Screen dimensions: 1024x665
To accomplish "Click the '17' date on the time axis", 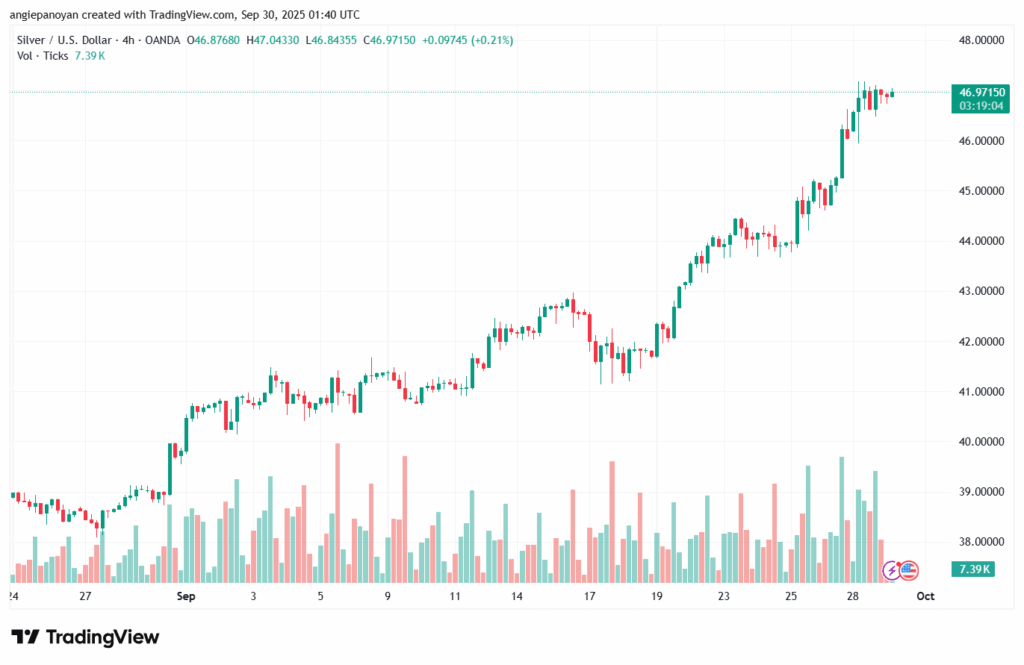I will [590, 596].
